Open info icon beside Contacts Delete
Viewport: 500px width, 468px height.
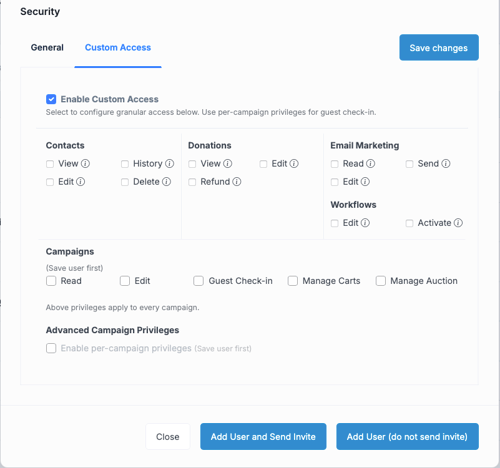click(x=167, y=182)
